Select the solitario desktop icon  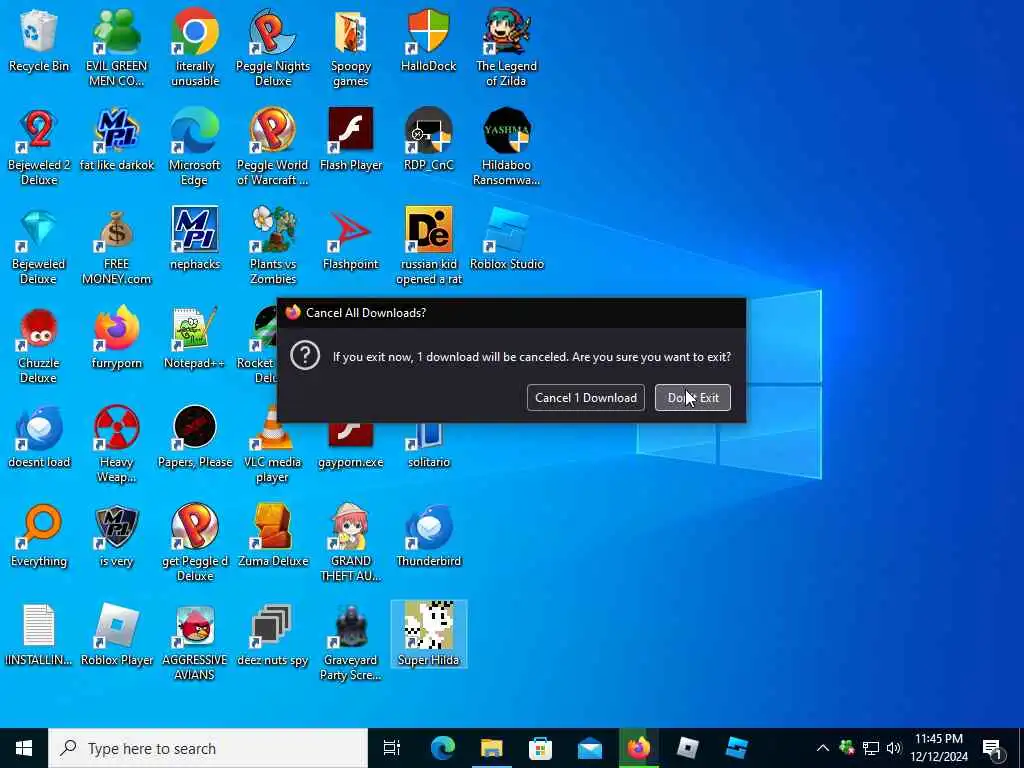tap(428, 445)
